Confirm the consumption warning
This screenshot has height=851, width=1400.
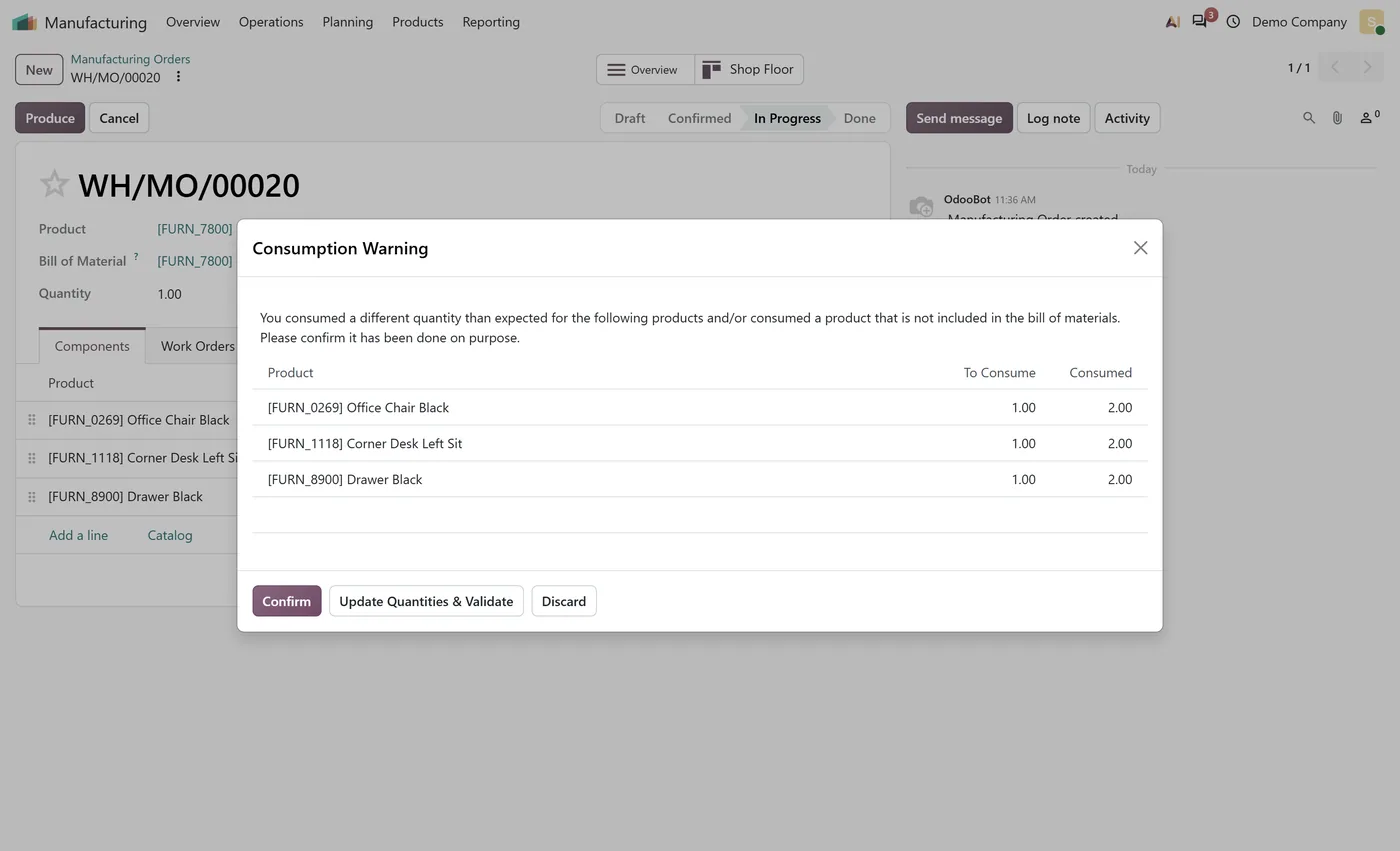click(287, 601)
